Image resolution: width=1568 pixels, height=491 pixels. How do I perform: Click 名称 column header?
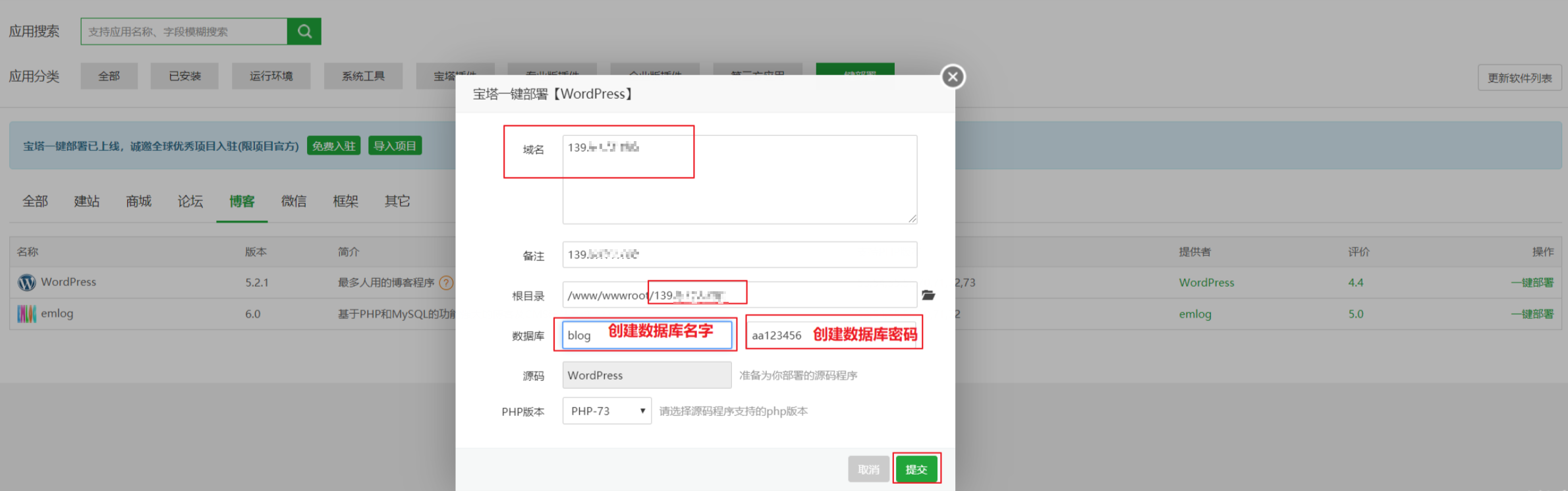tap(28, 251)
